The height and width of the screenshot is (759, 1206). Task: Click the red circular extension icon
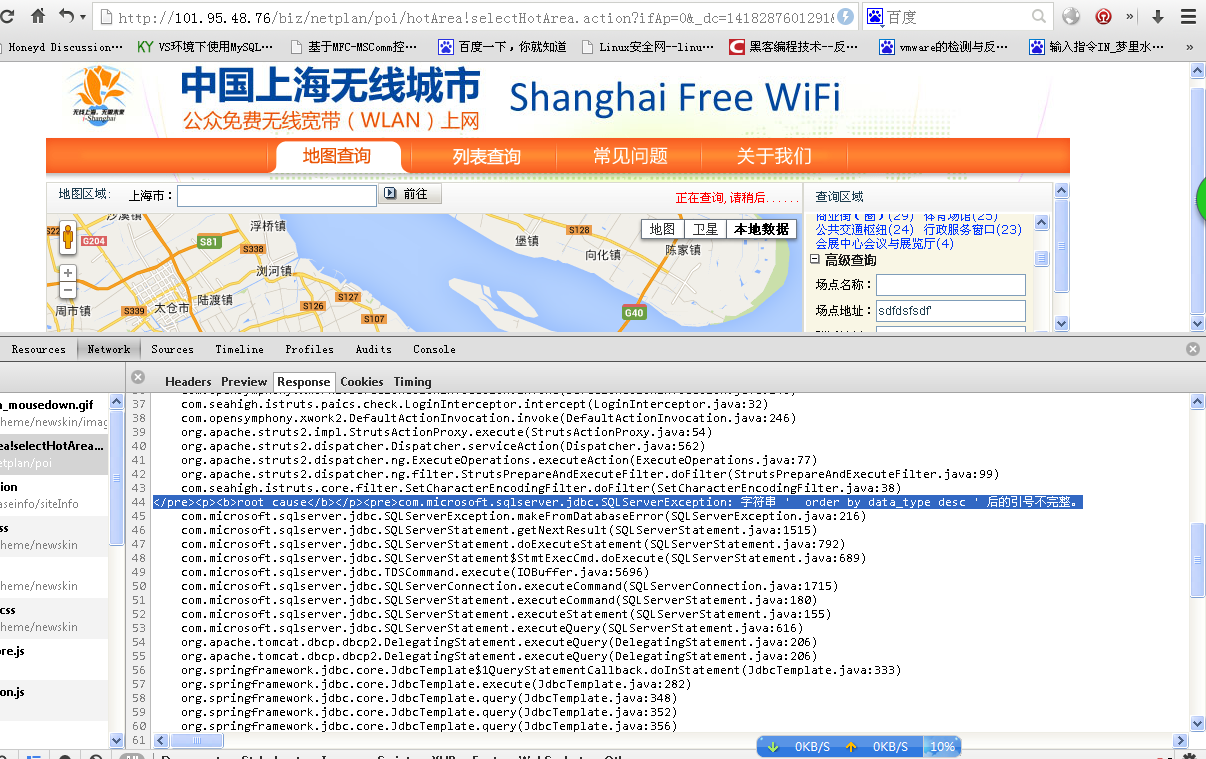pos(1103,17)
